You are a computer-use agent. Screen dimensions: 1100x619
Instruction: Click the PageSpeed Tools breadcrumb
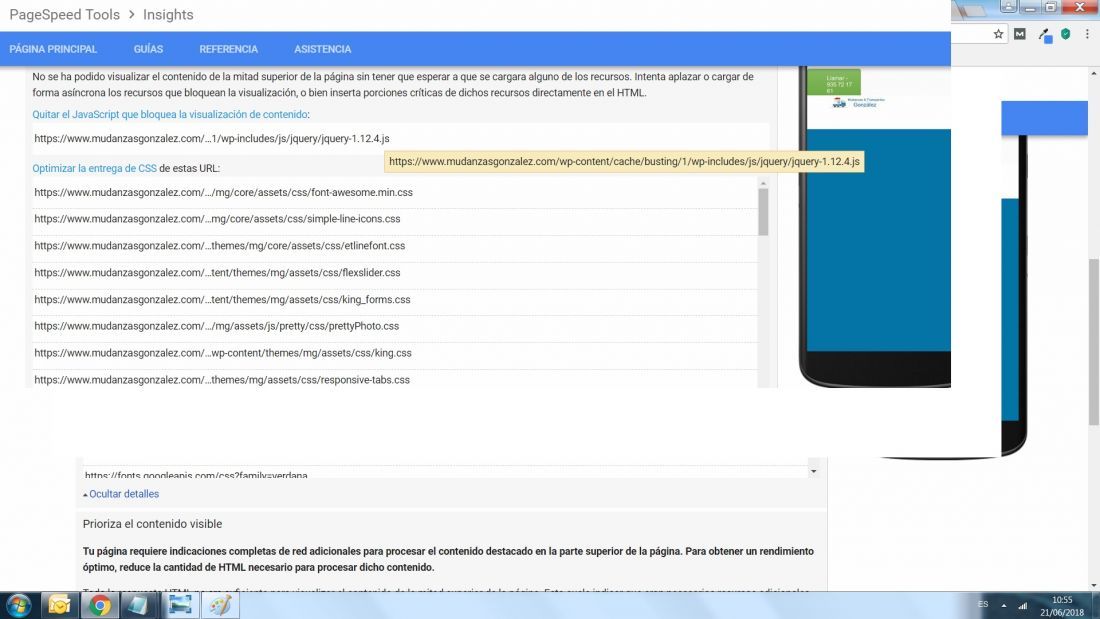pos(65,15)
